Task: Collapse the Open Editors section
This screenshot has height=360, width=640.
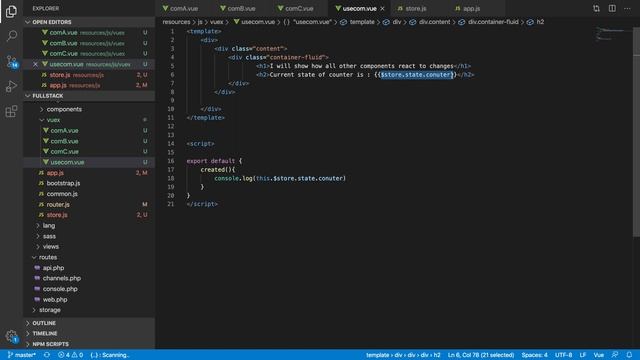Action: tap(89, 22)
